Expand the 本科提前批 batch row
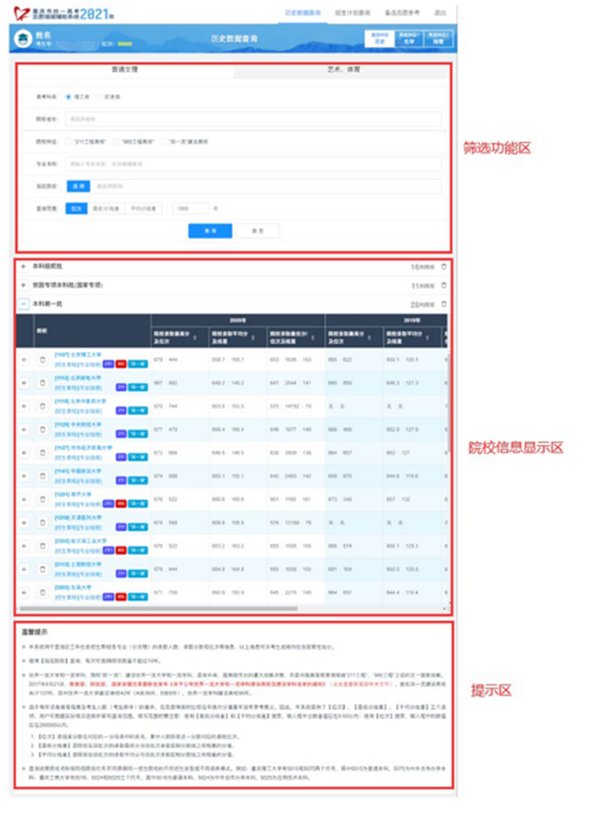Image resolution: width=597 pixels, height=816 pixels. 23,266
